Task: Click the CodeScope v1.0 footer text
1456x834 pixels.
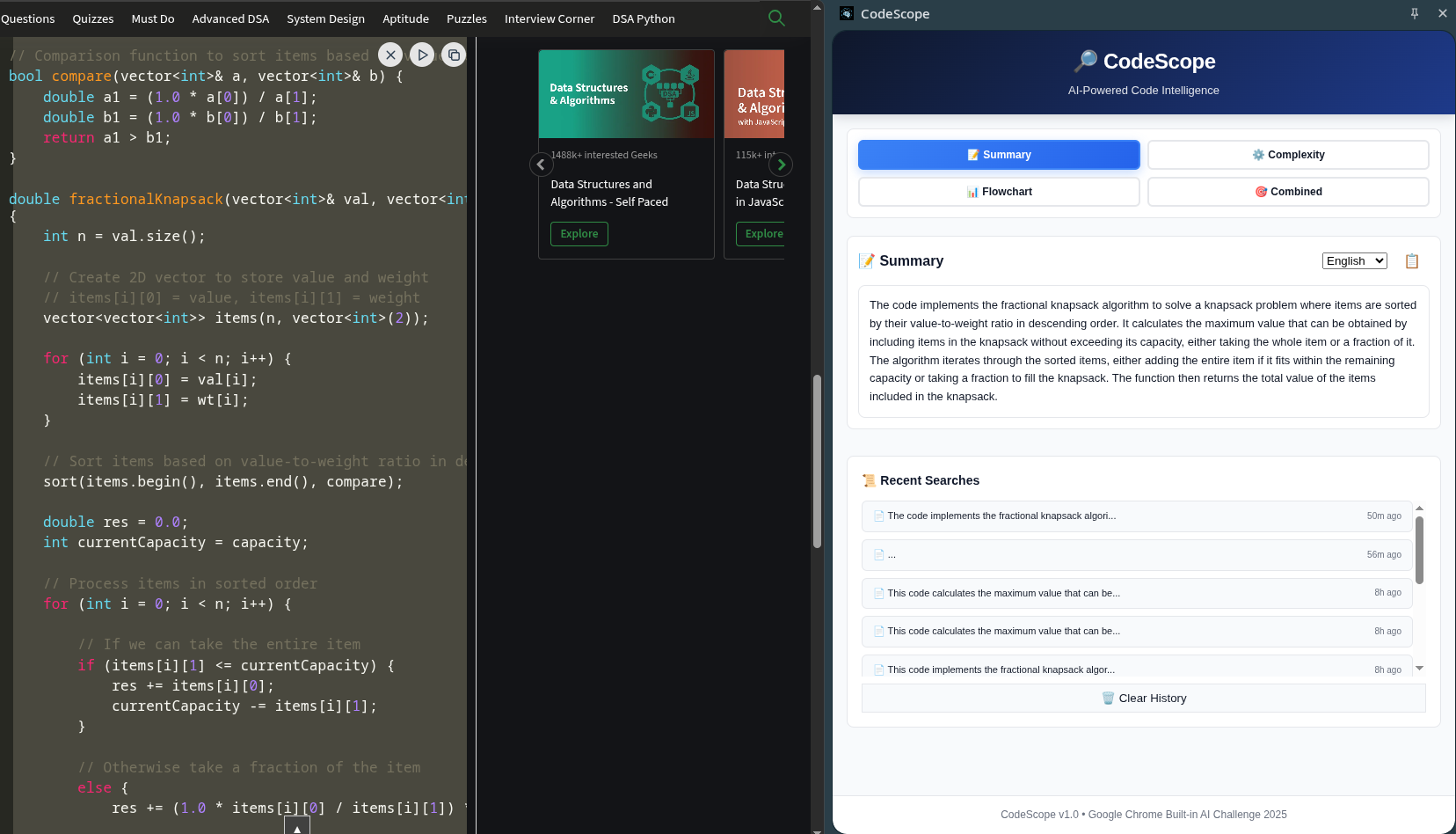Action: (x=1143, y=815)
